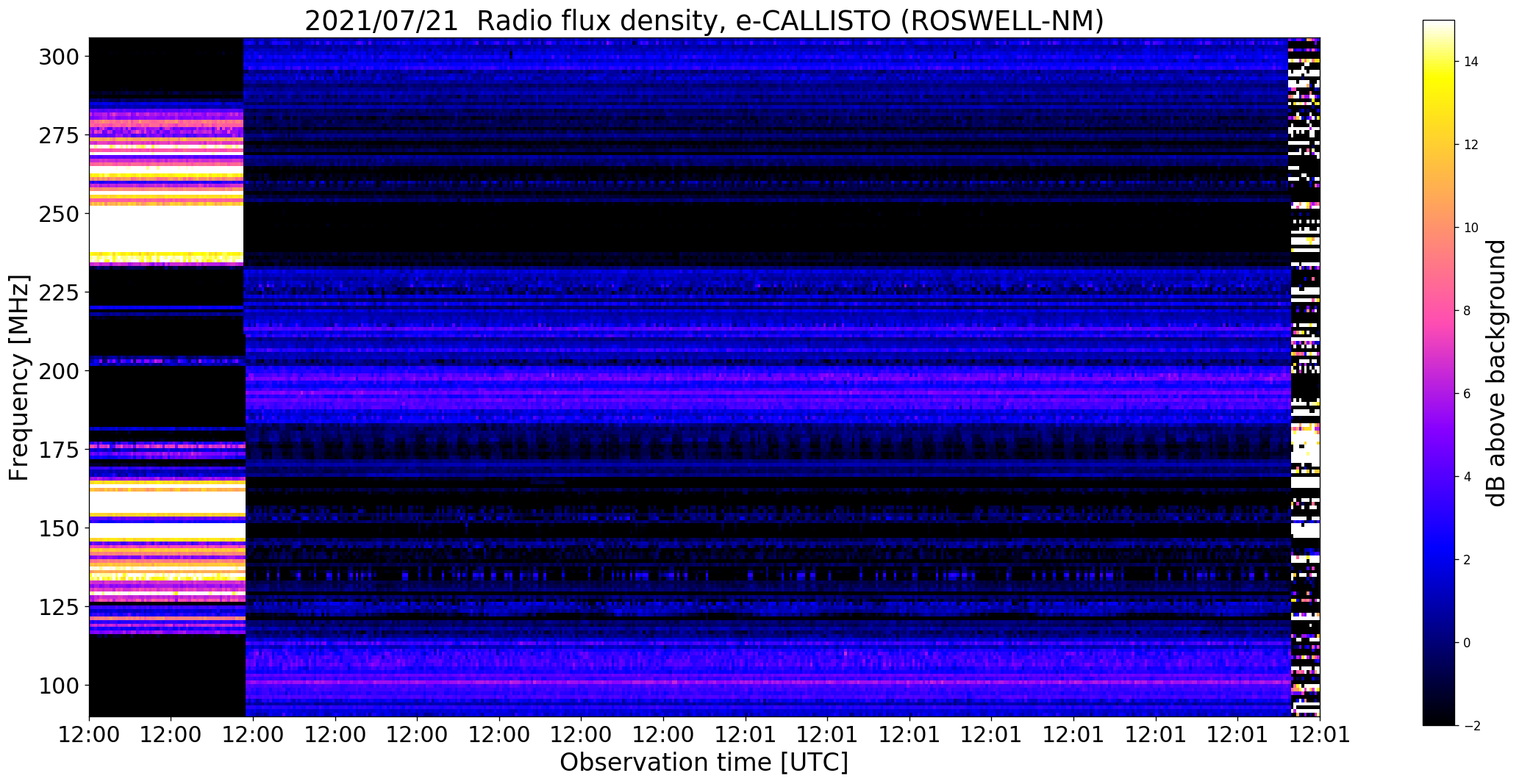
Task: Click the colorbar tick label 2
Action: (1467, 560)
